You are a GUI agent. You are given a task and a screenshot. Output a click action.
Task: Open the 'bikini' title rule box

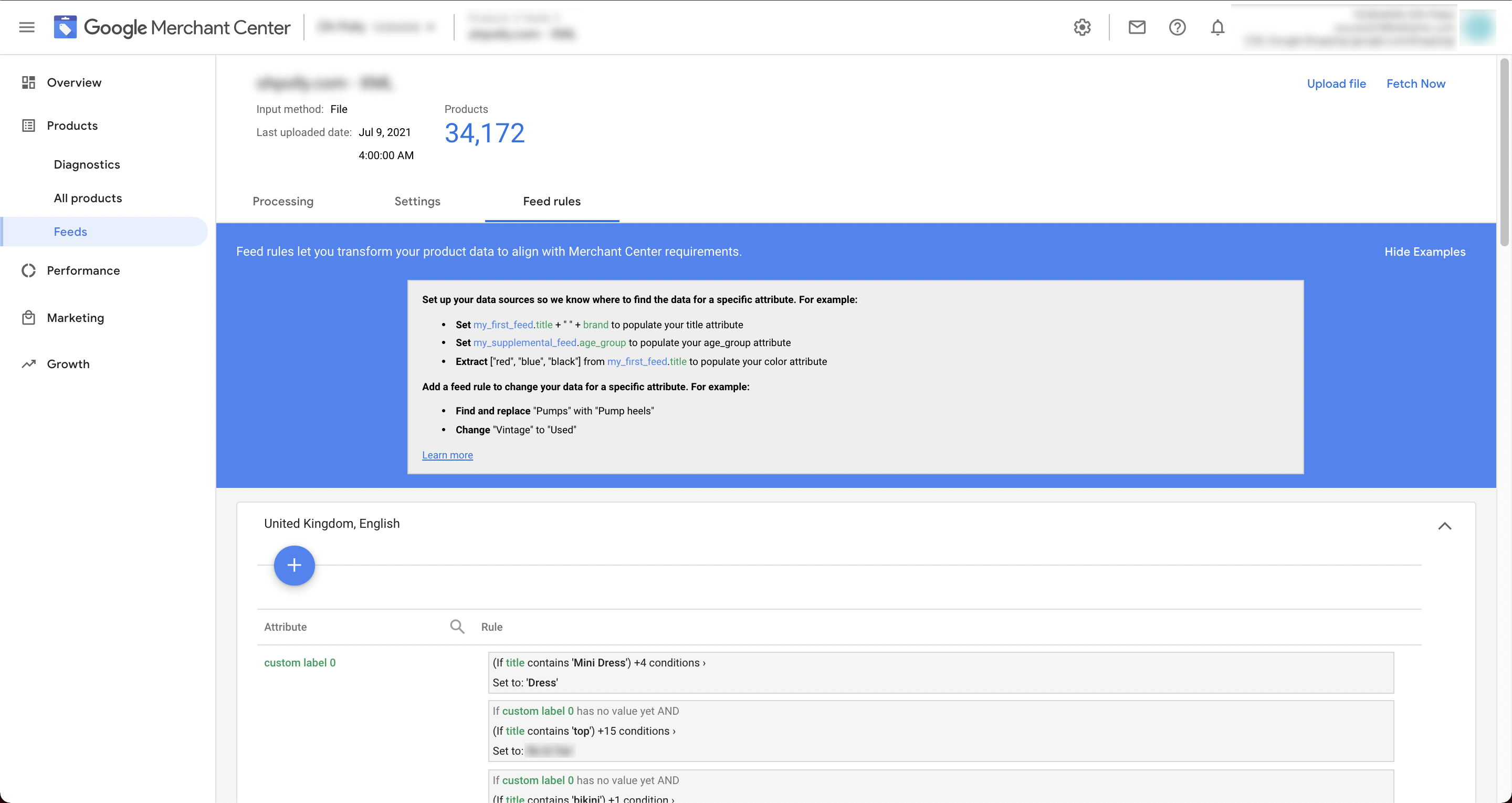click(941, 787)
